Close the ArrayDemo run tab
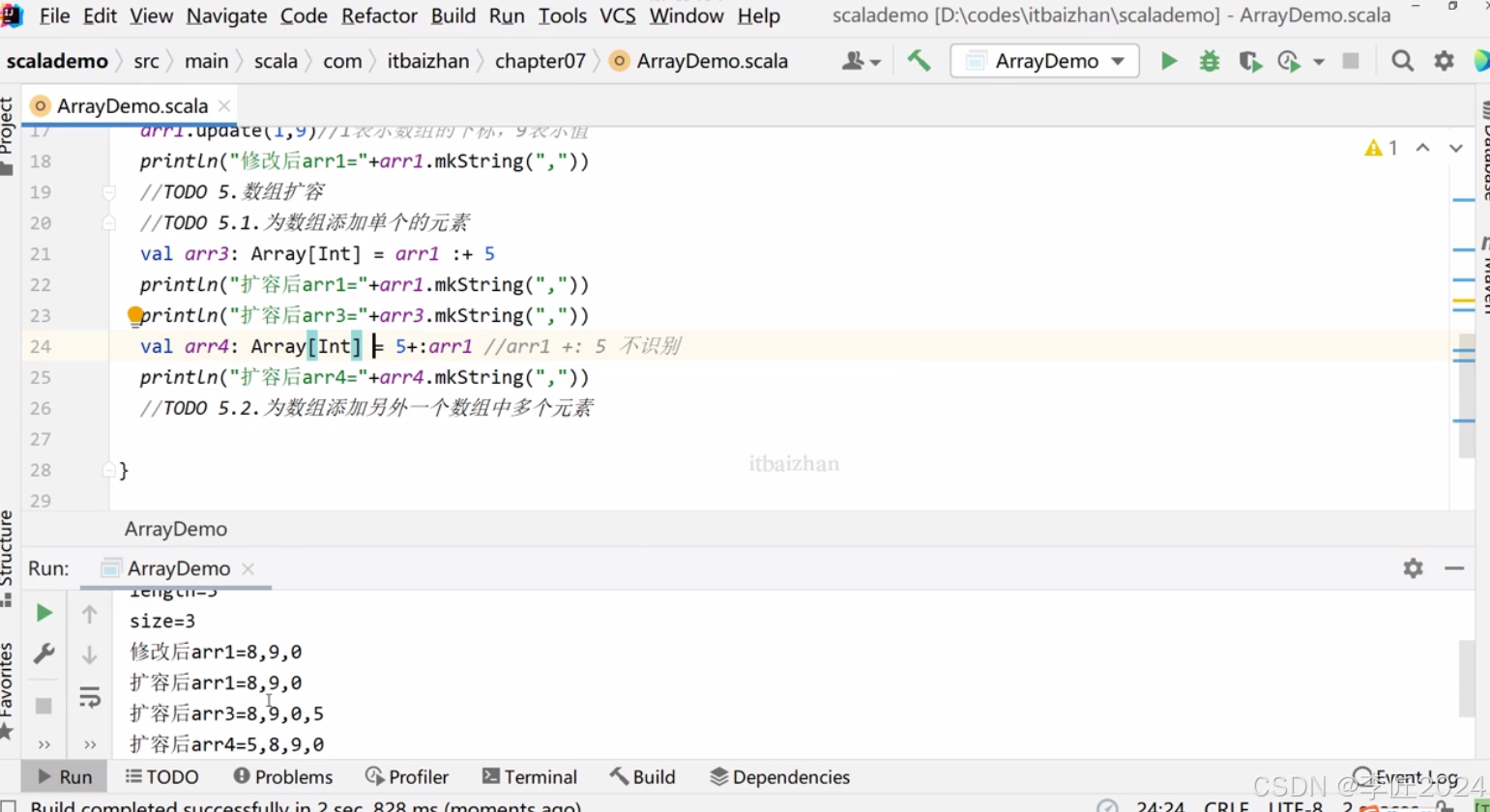Screen dimensions: 1490x812 248,568
